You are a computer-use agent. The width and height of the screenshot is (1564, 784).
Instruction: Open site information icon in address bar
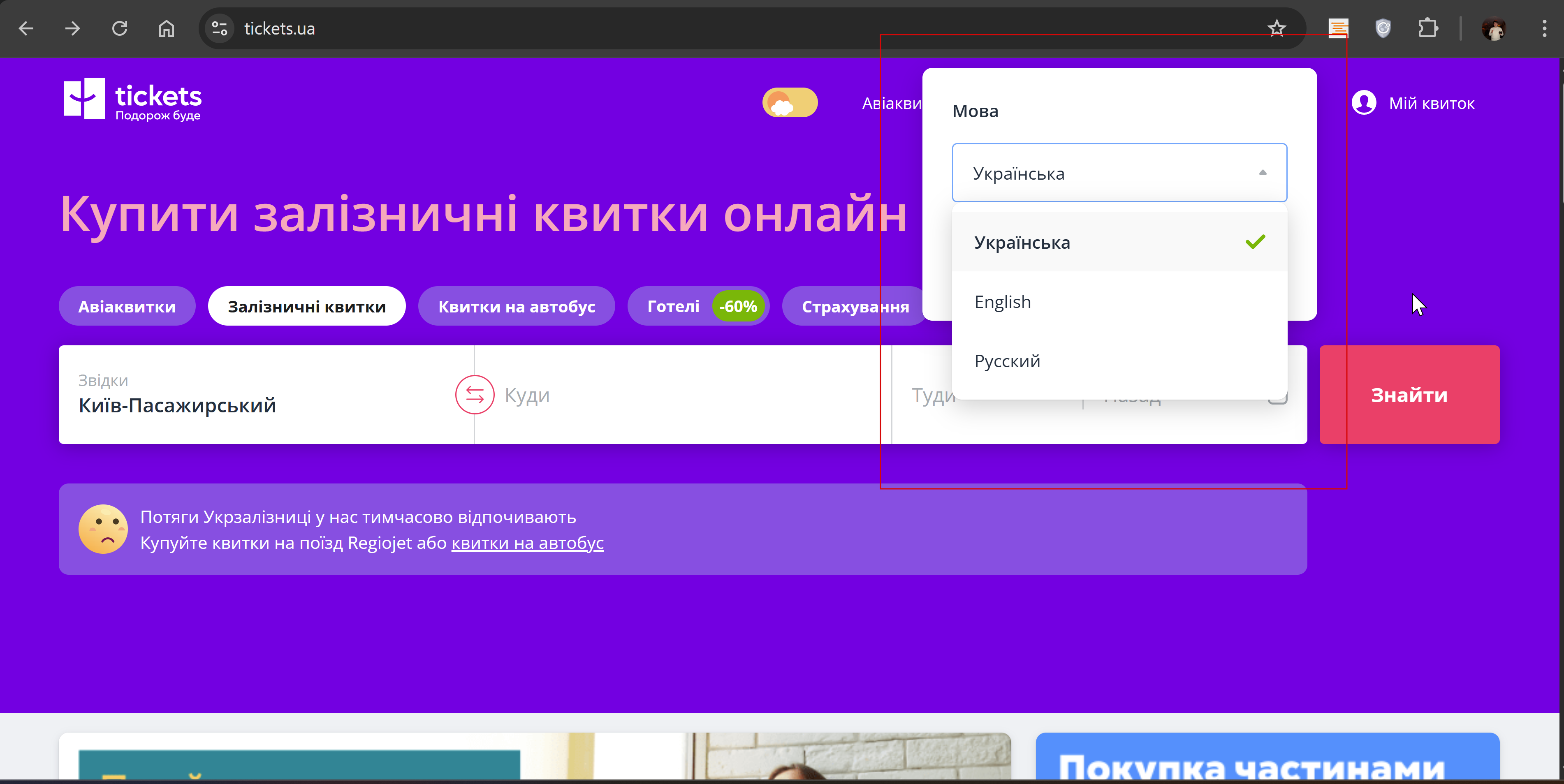click(x=219, y=28)
